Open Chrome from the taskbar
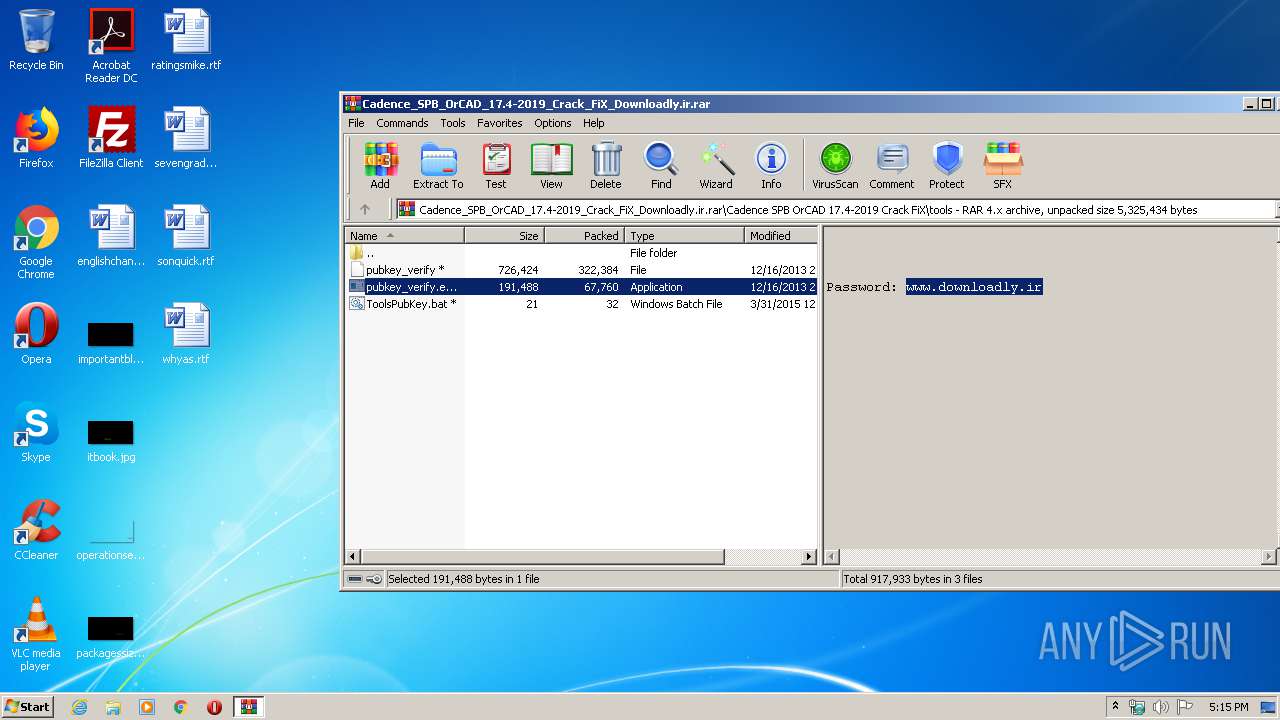1280x720 pixels. [181, 707]
